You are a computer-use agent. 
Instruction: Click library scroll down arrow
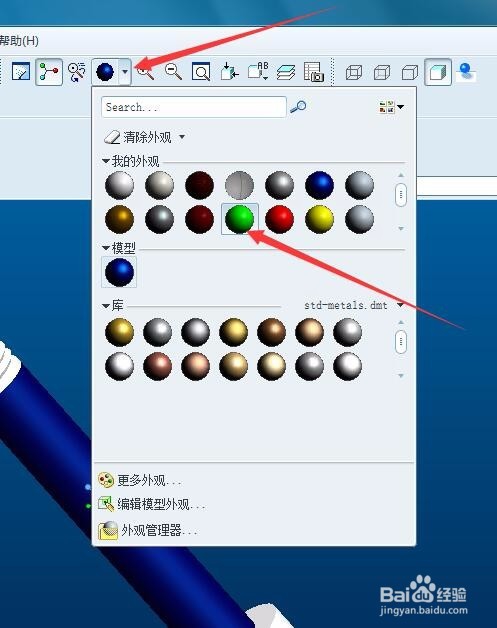tap(401, 376)
